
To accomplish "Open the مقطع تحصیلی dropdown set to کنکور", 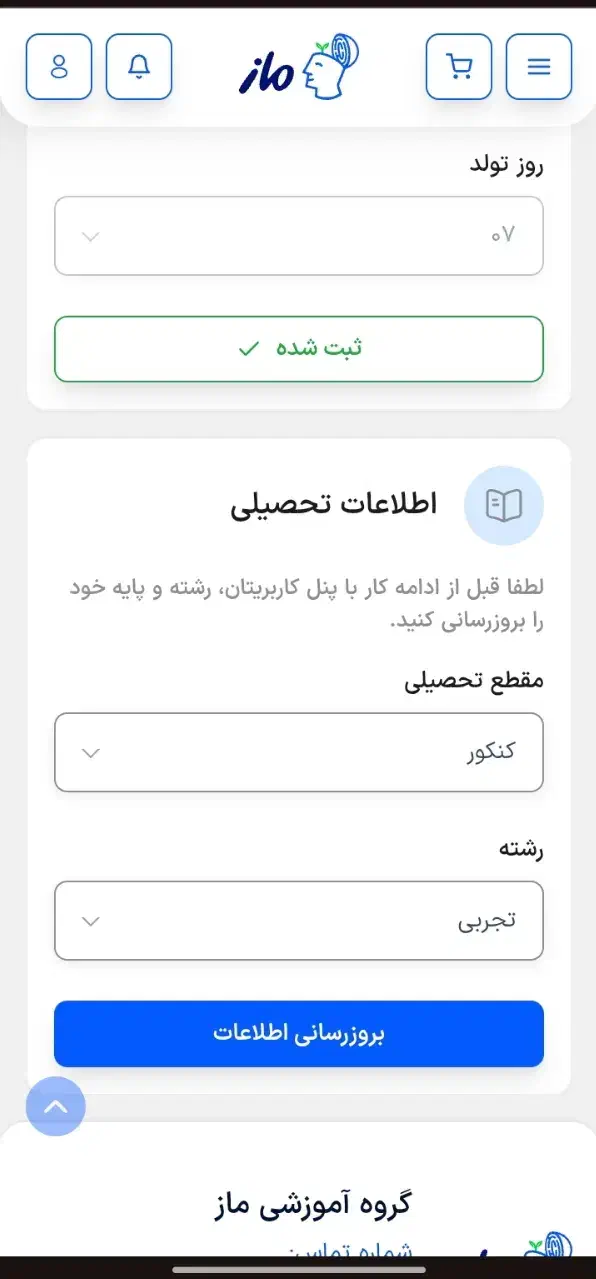I will (x=298, y=752).
